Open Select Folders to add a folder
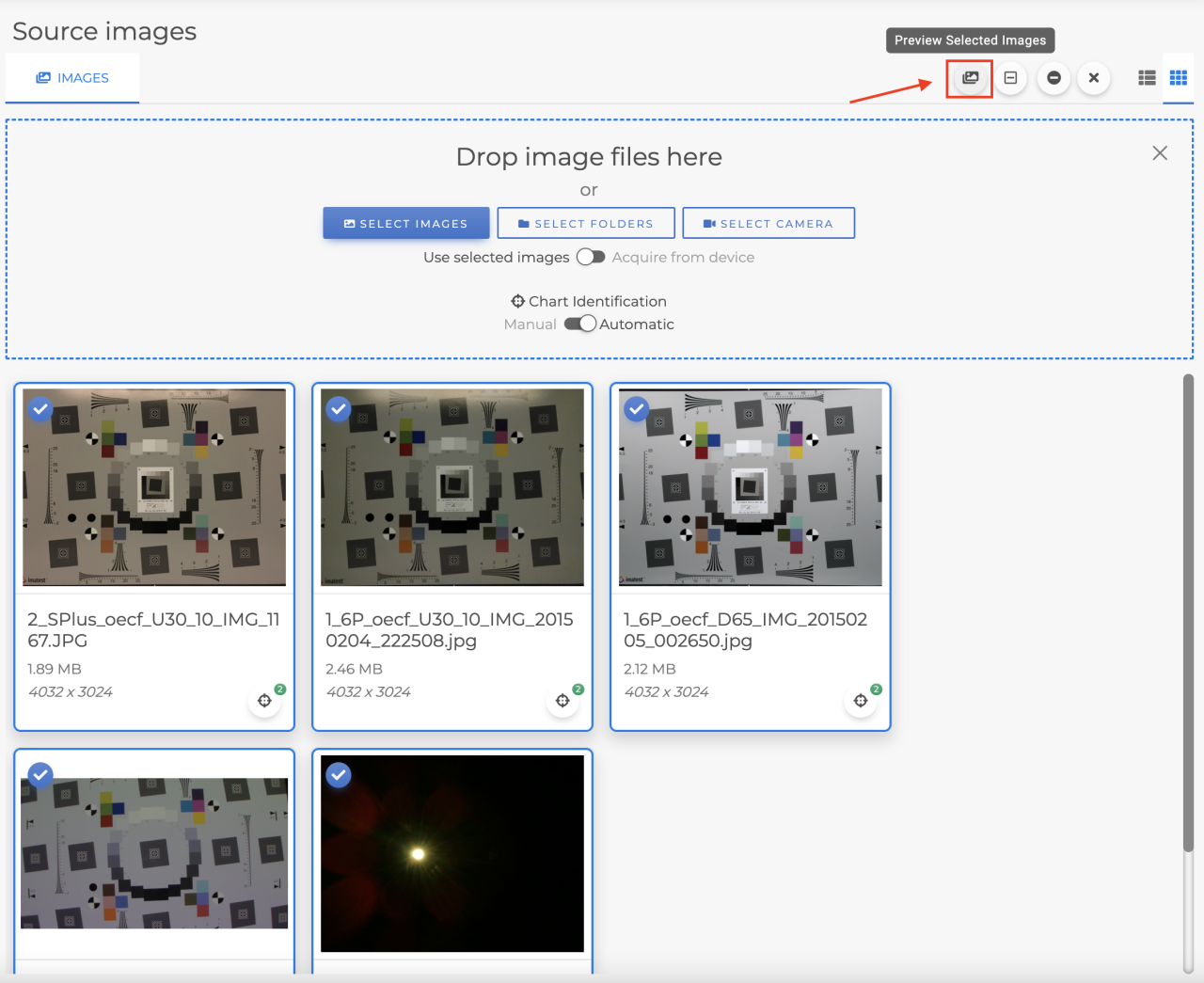Image resolution: width=1204 pixels, height=983 pixels. pyautogui.click(x=585, y=223)
